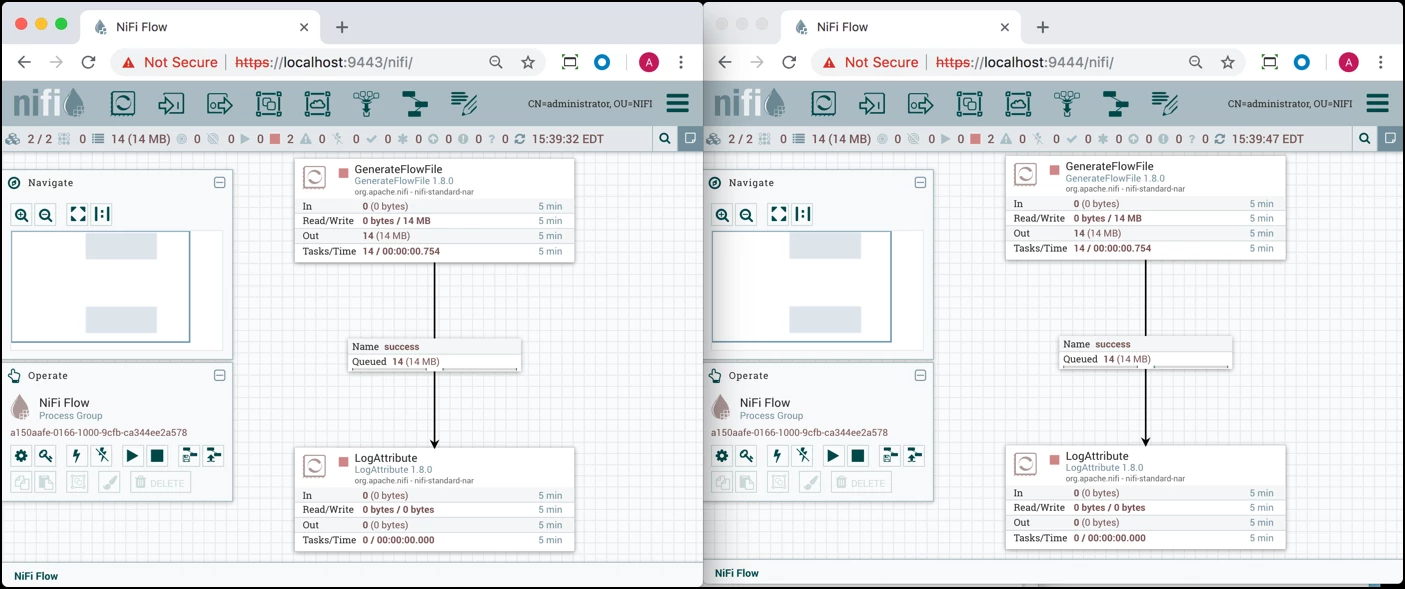Select the Output Port icon in left window
Image resolution: width=1405 pixels, height=589 pixels.
(219, 103)
